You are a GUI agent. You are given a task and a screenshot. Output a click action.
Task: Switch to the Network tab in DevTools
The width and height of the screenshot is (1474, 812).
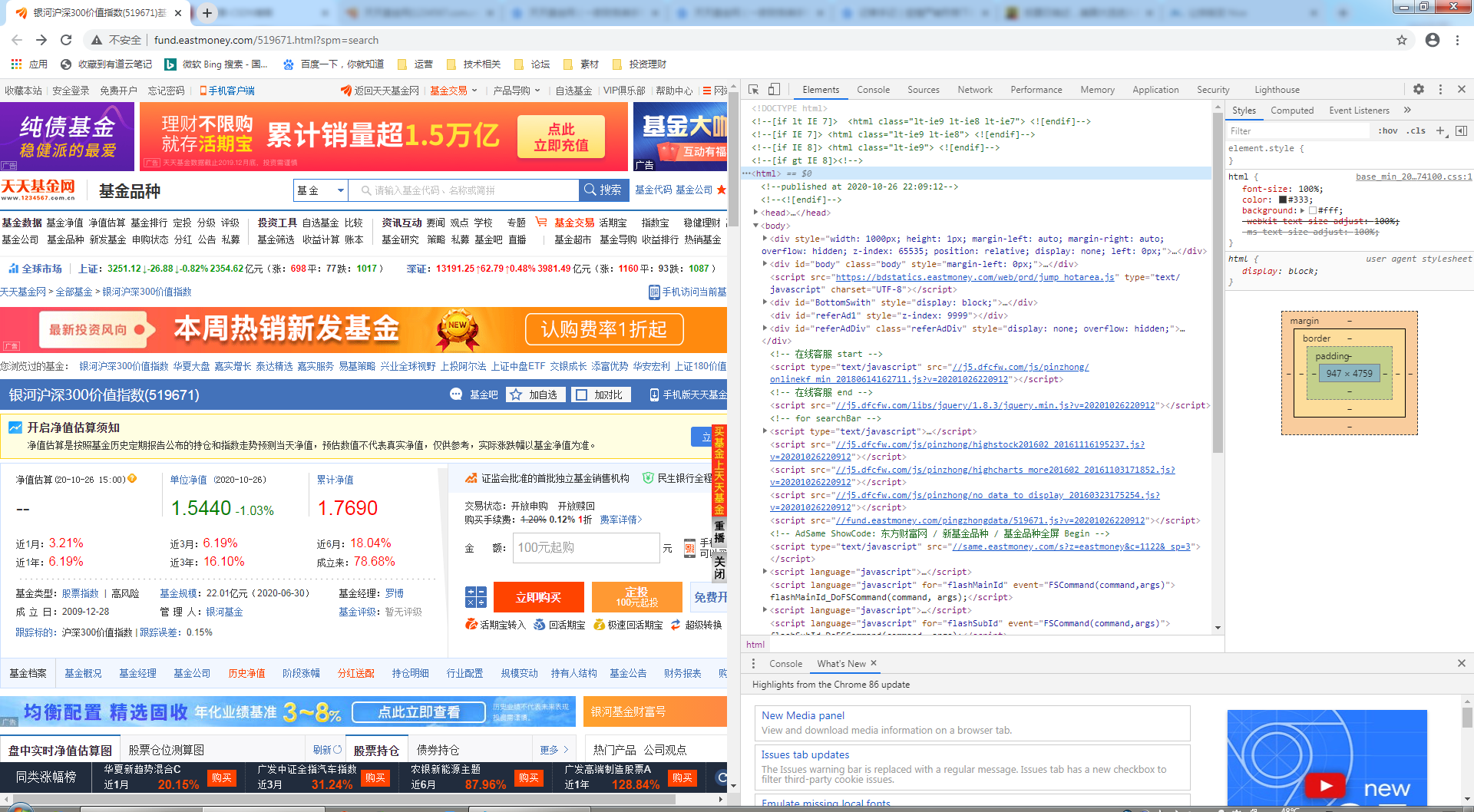pos(975,89)
